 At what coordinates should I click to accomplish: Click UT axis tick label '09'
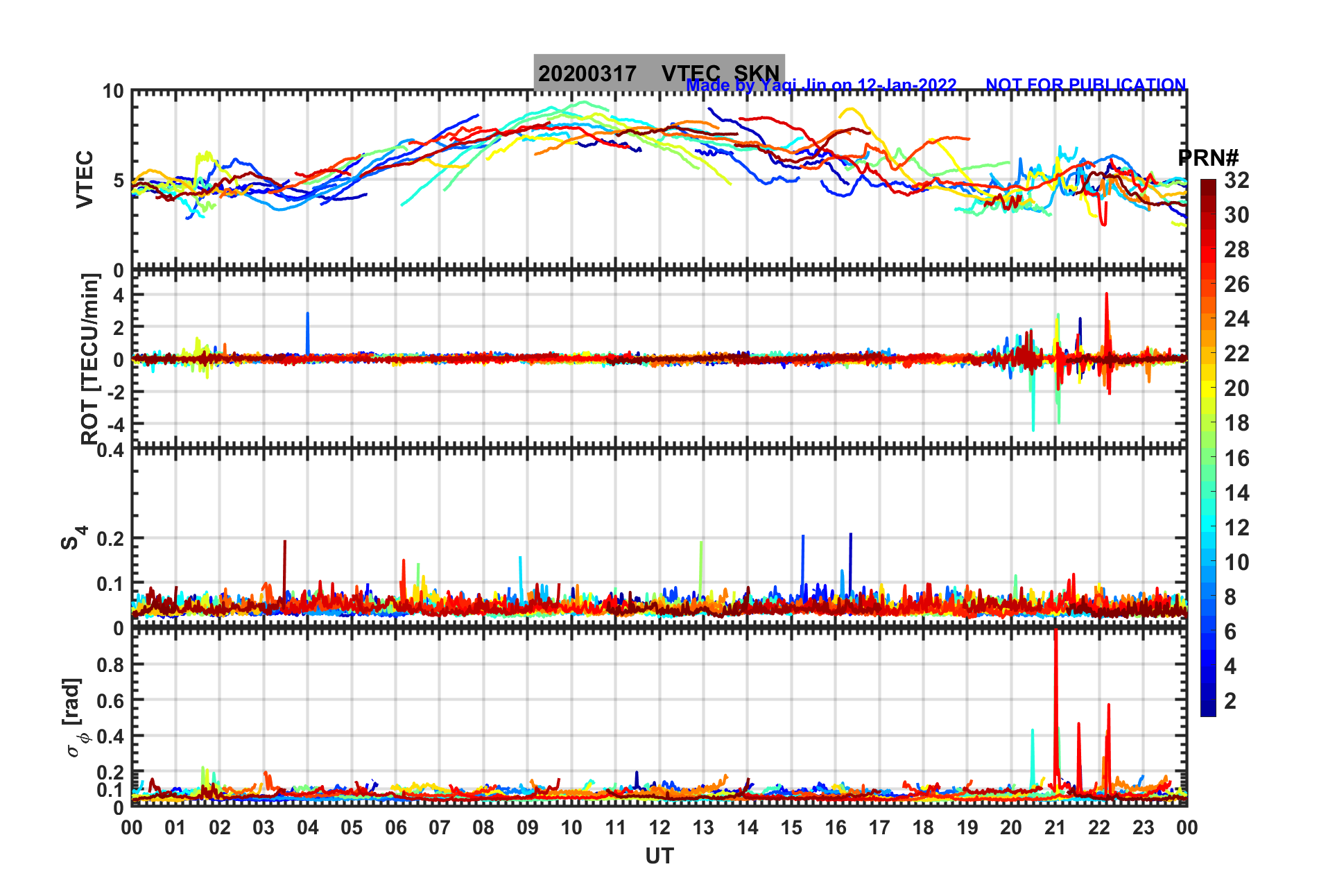pyautogui.click(x=528, y=827)
